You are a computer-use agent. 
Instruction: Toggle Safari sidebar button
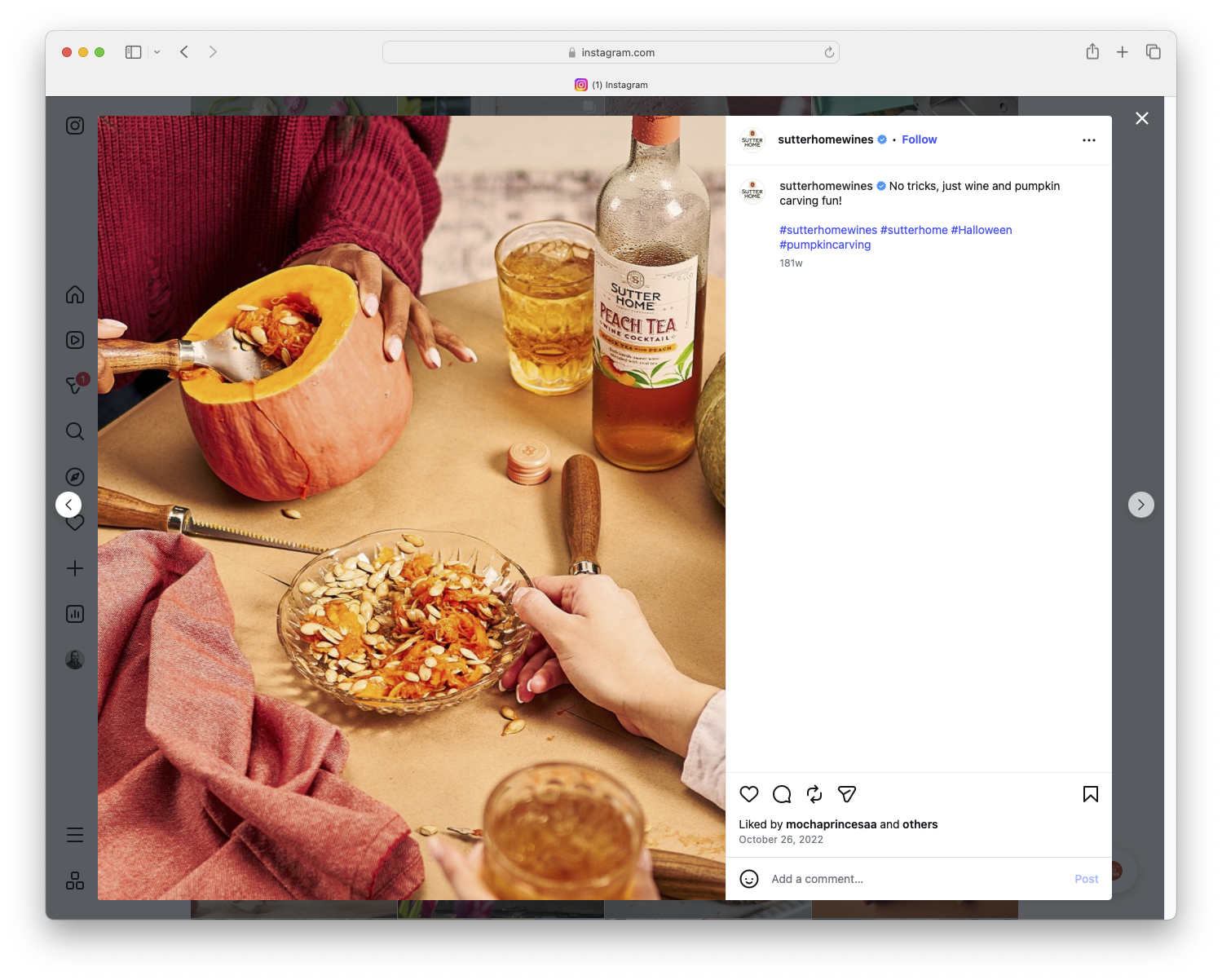pyautogui.click(x=134, y=52)
